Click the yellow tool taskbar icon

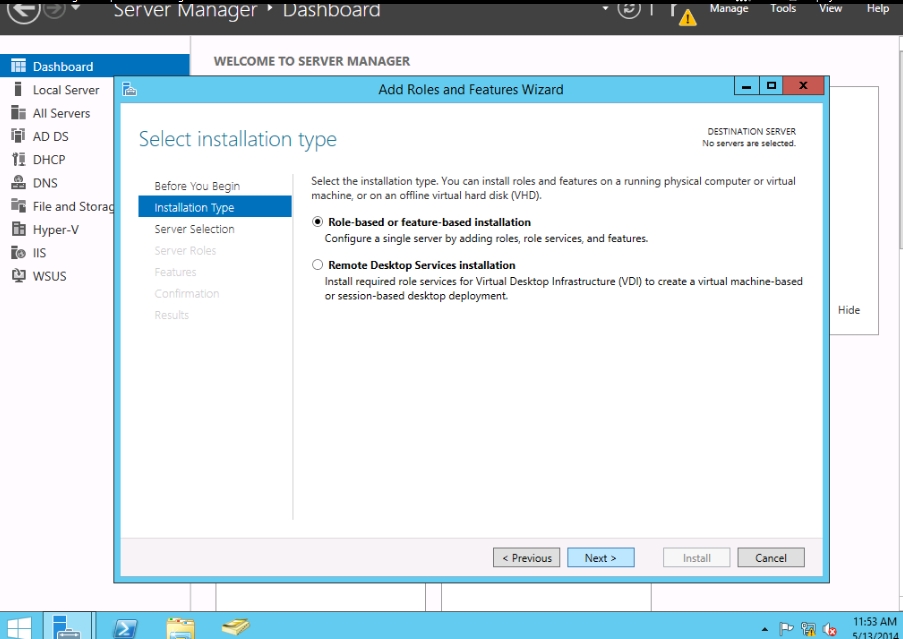(x=235, y=626)
